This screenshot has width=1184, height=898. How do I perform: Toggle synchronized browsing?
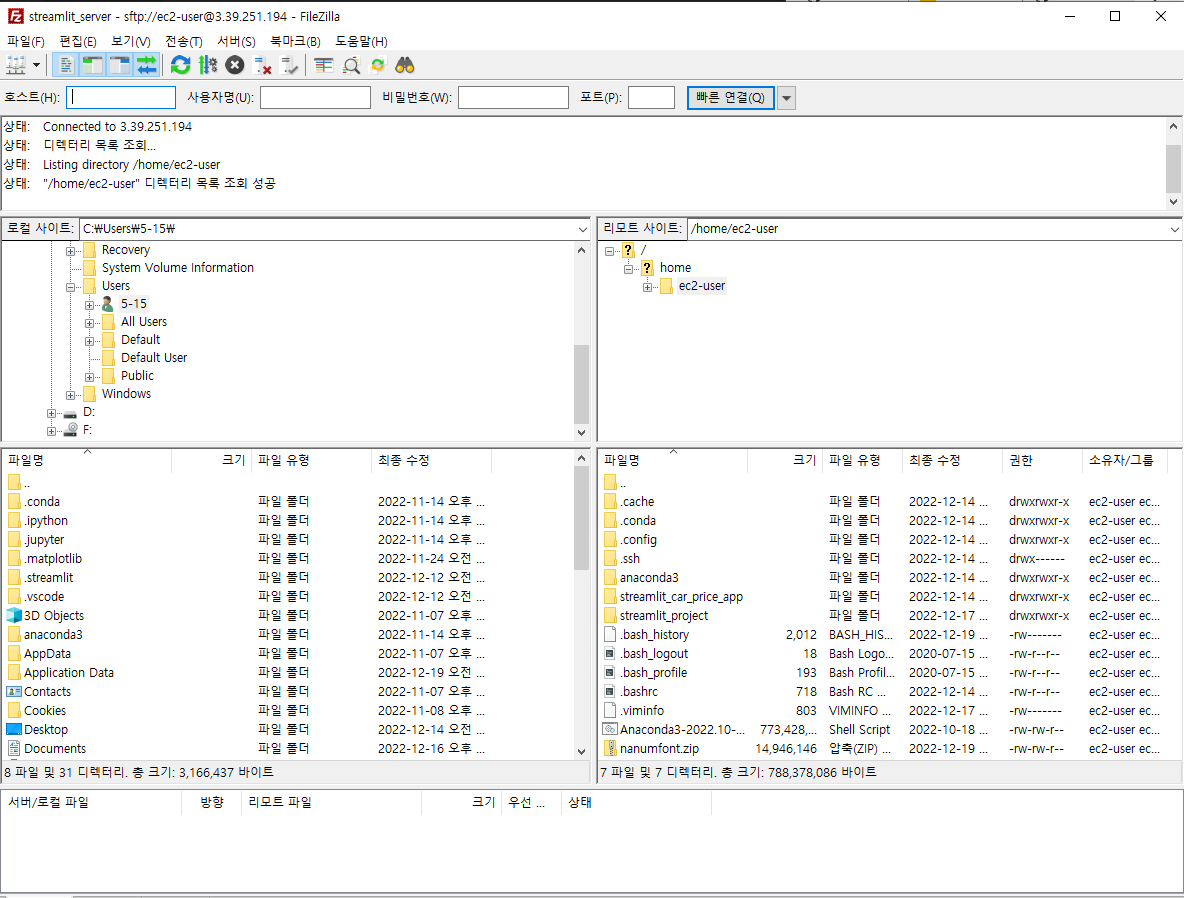pyautogui.click(x=378, y=66)
